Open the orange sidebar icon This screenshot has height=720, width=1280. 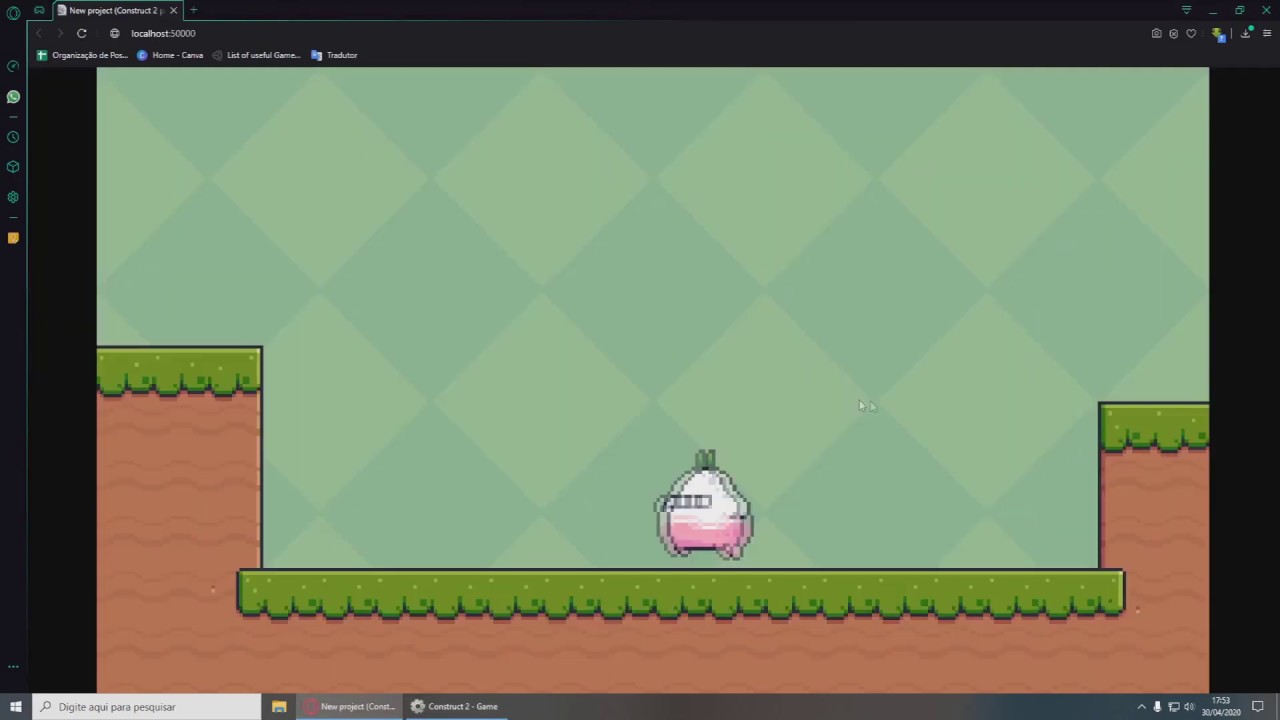click(13, 238)
